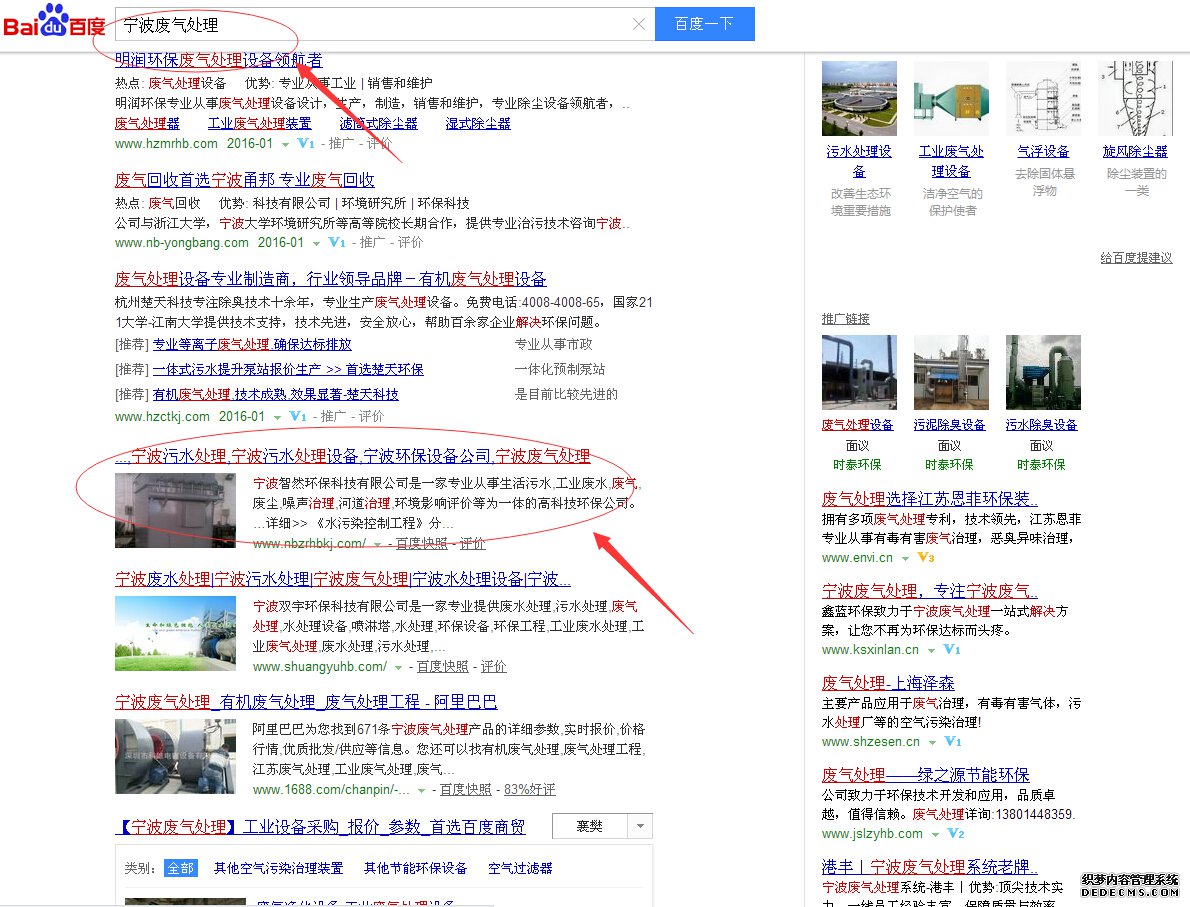1190x907 pixels.
Task: Open the 宁波污水处理 宁波环保设备公司 result
Action: click(352, 456)
